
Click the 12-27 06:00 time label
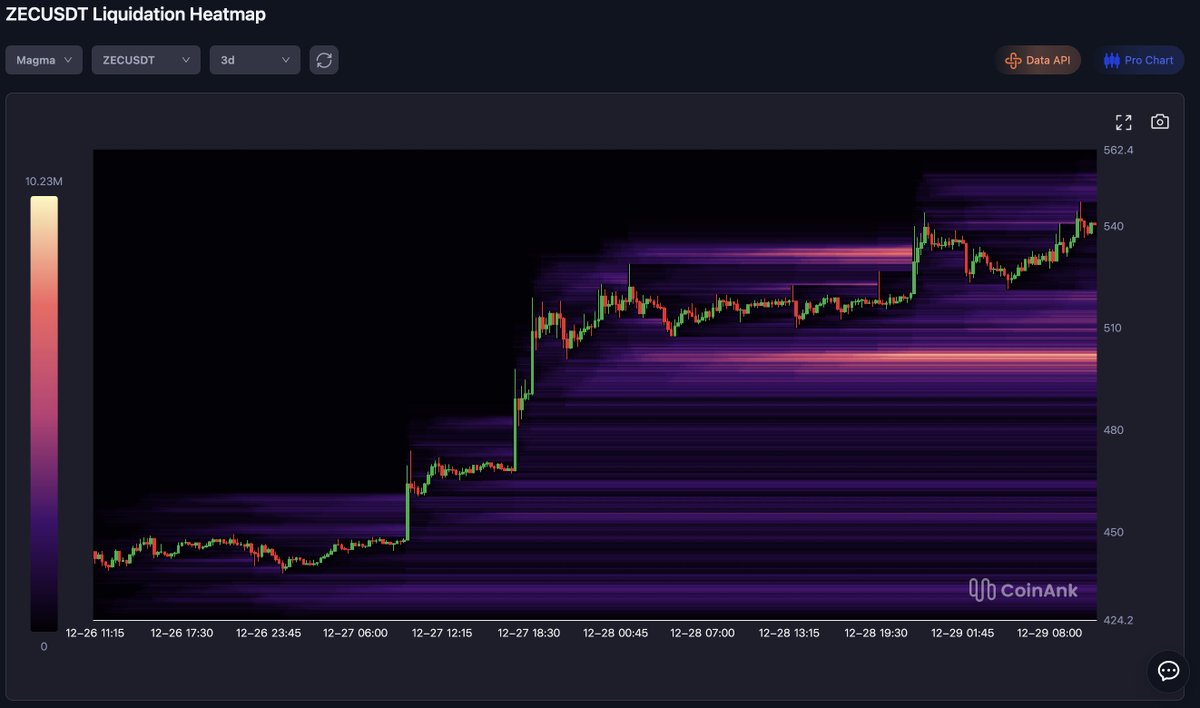point(355,633)
